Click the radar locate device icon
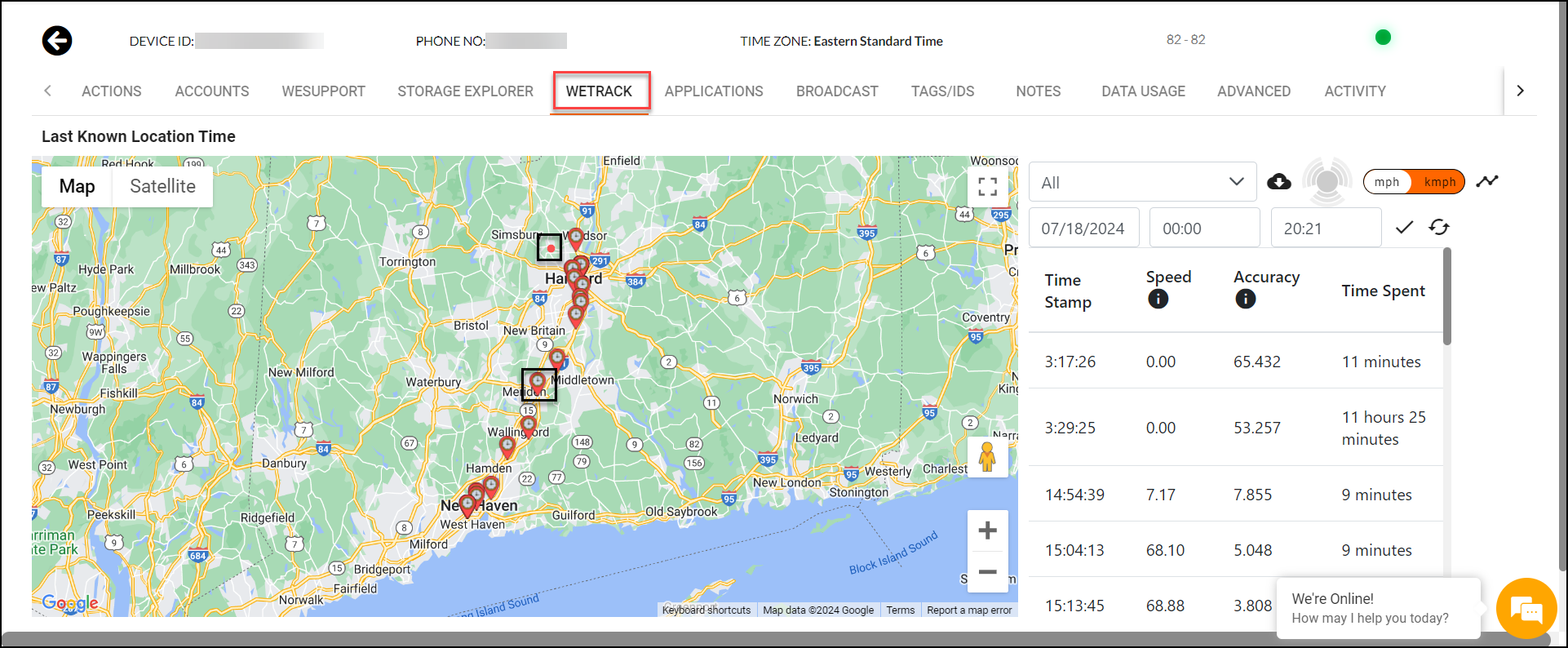The height and width of the screenshot is (648, 1568). 1327,181
